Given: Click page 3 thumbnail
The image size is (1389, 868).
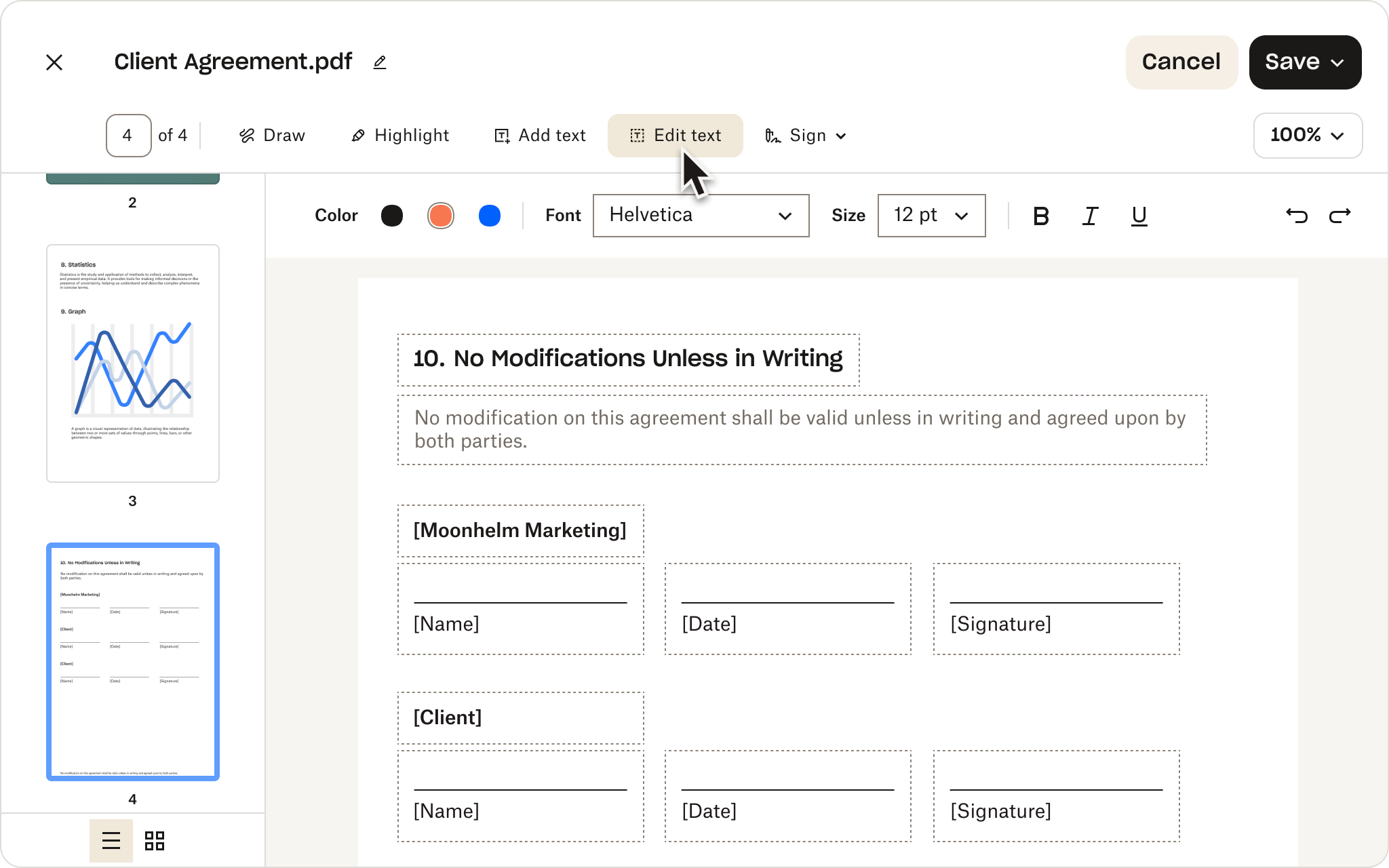Looking at the screenshot, I should pos(132,363).
